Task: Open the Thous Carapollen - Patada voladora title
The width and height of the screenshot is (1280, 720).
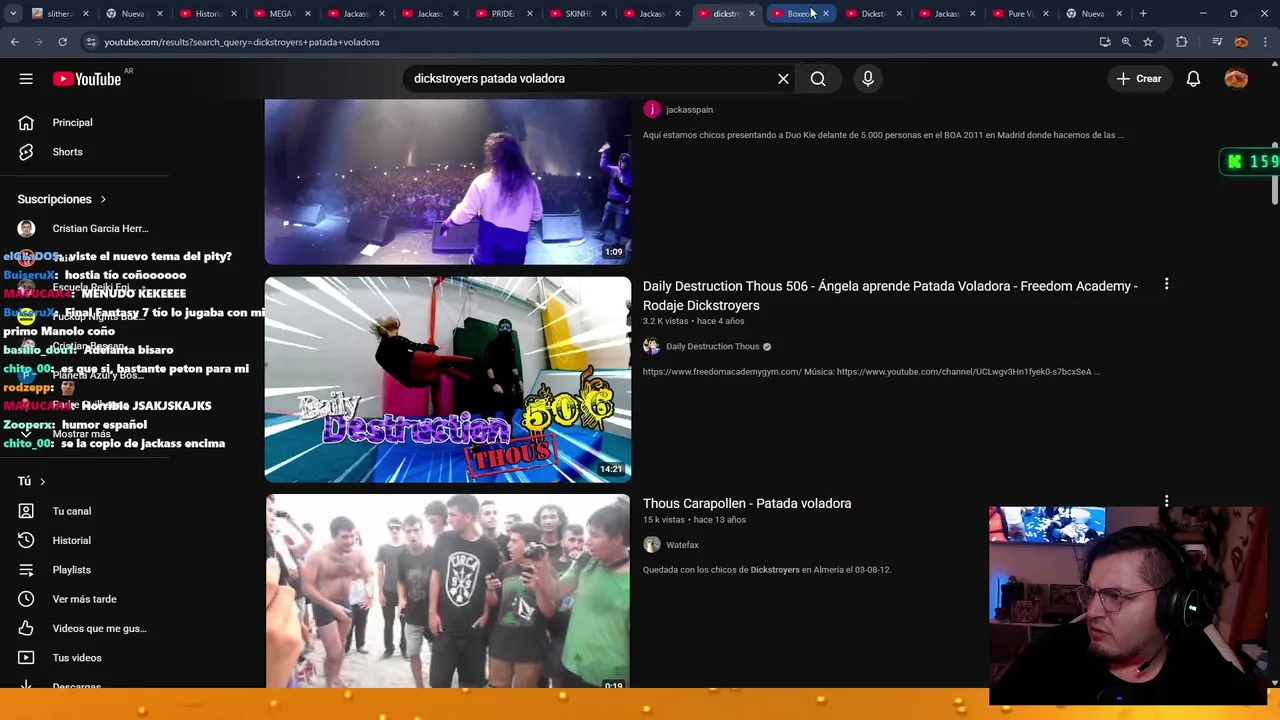Action: 747,503
